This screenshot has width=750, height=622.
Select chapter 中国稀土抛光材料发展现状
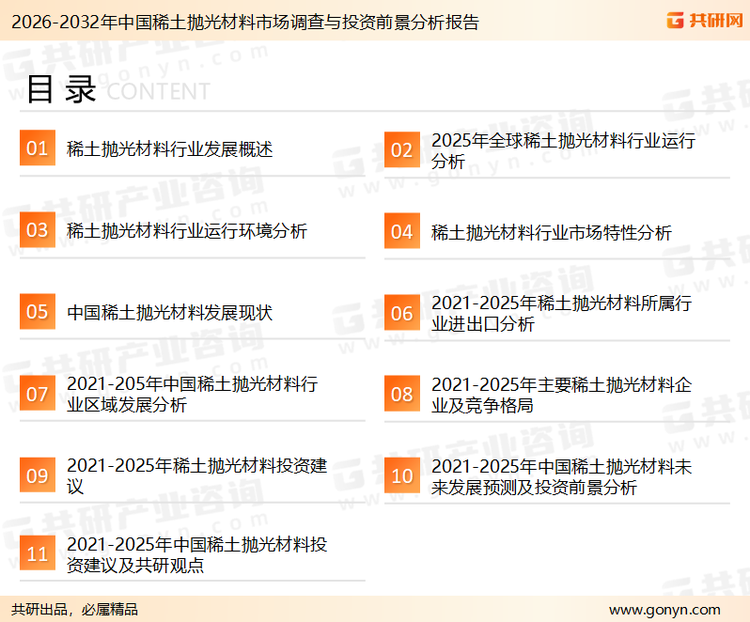tap(170, 313)
